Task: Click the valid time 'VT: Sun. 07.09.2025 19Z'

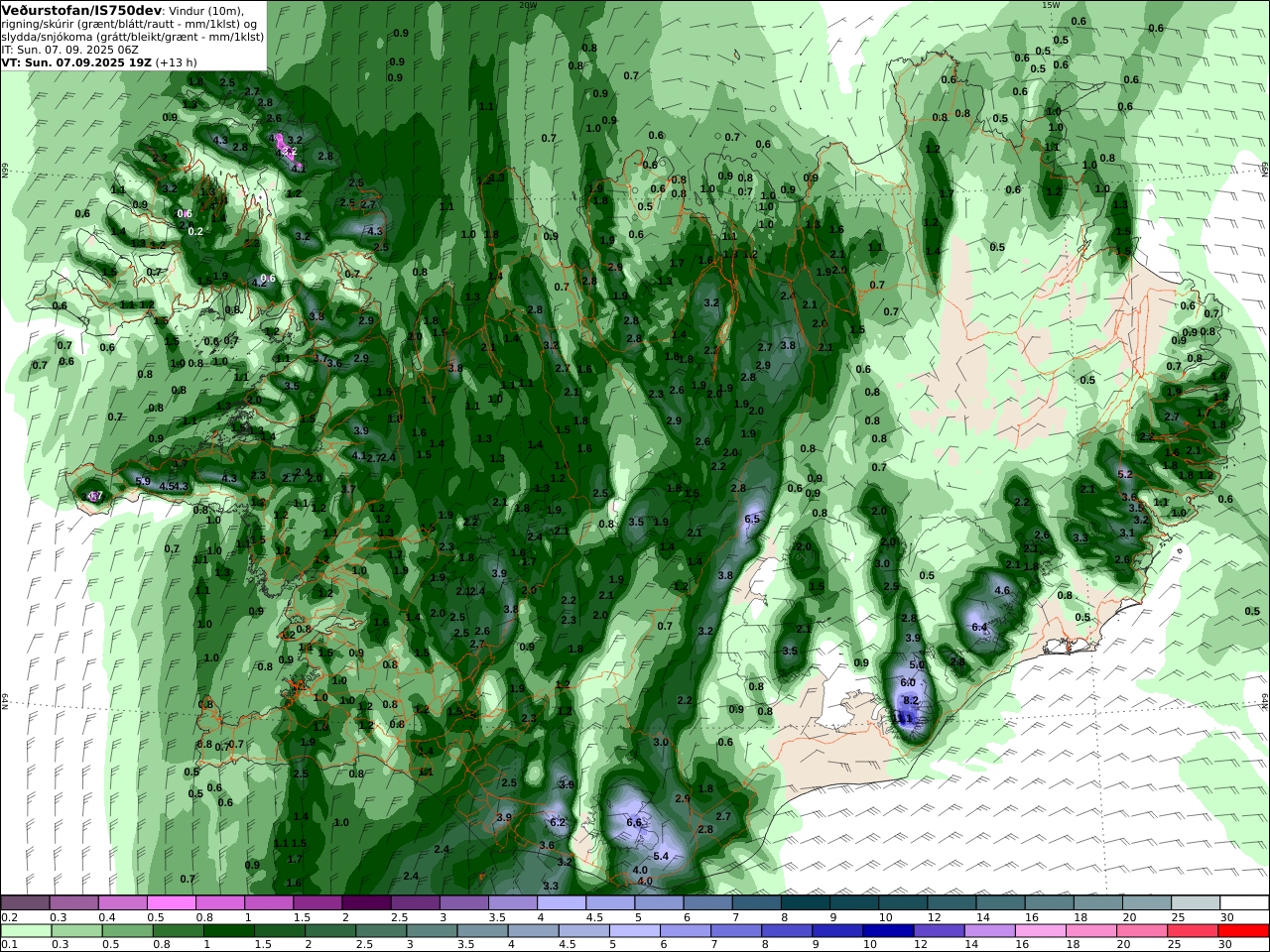Action: pos(75,61)
